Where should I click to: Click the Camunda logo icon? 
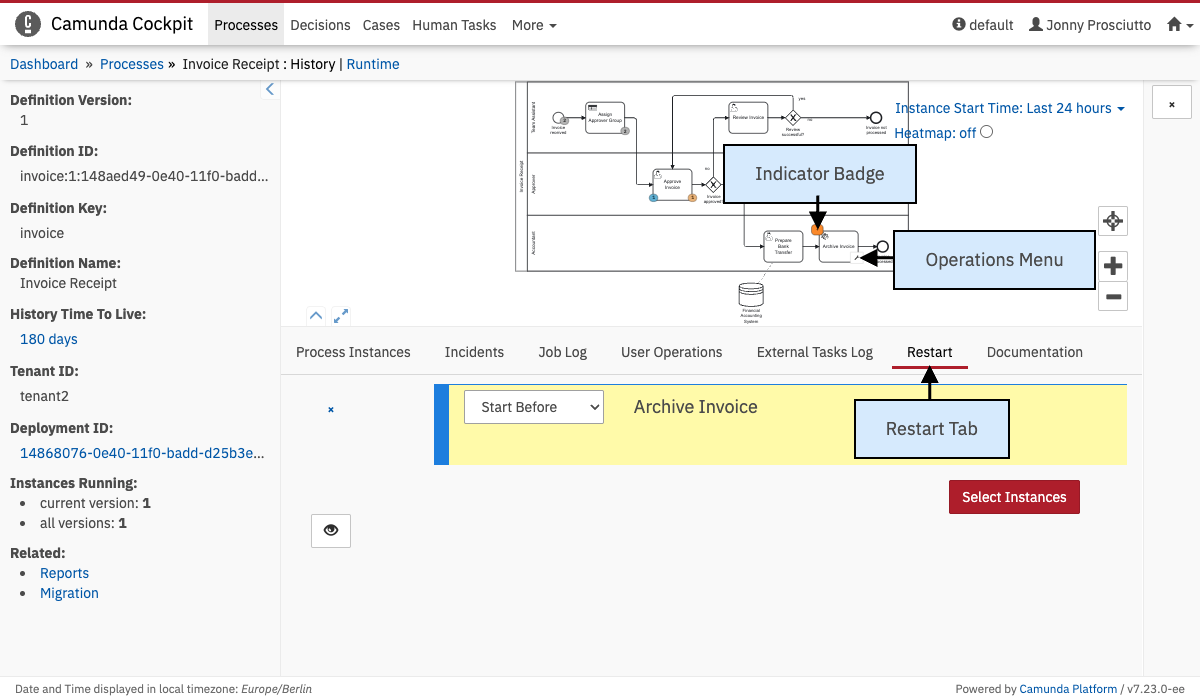(29, 24)
